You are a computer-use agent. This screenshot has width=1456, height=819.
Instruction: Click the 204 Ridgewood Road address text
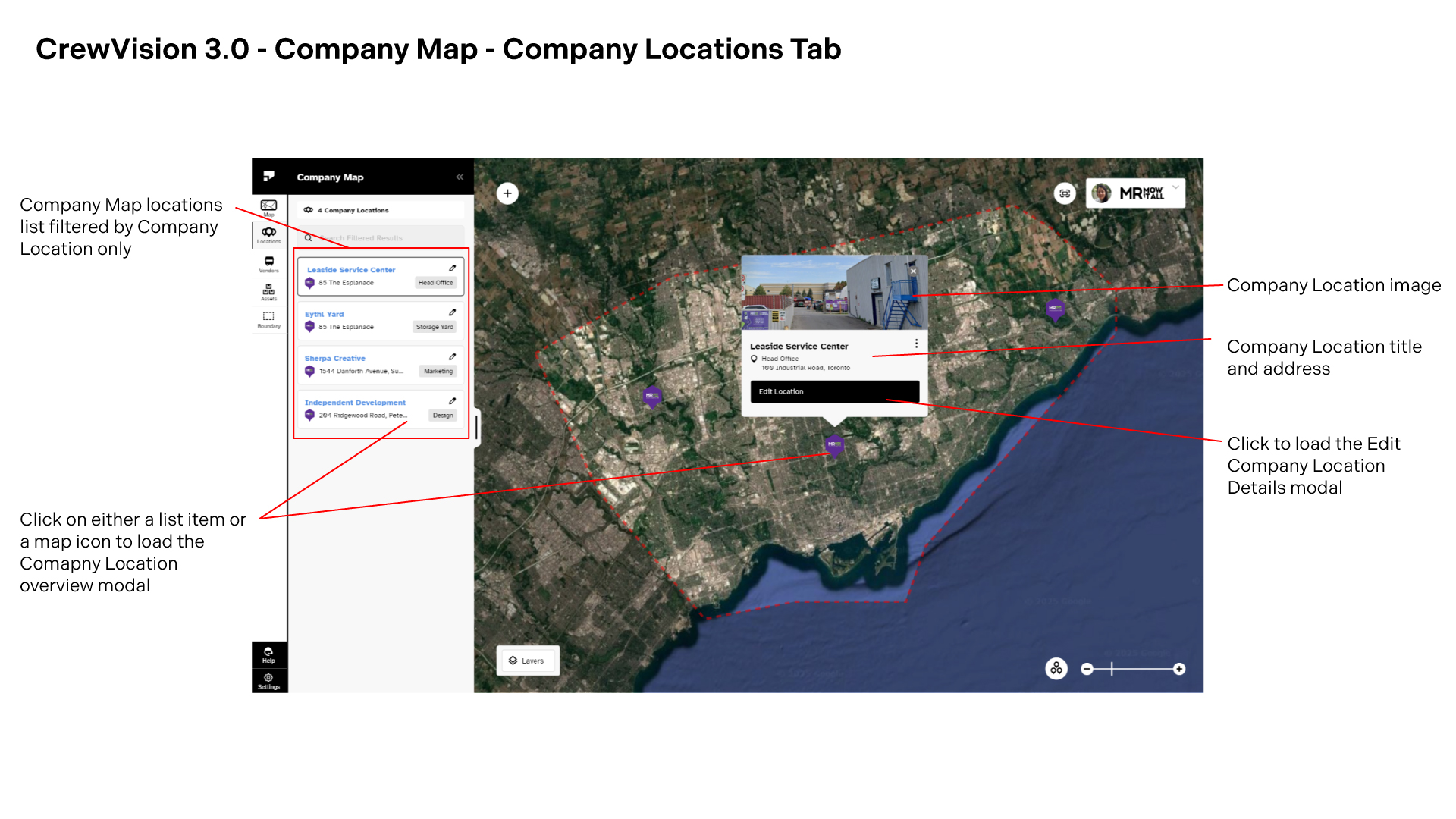click(362, 416)
